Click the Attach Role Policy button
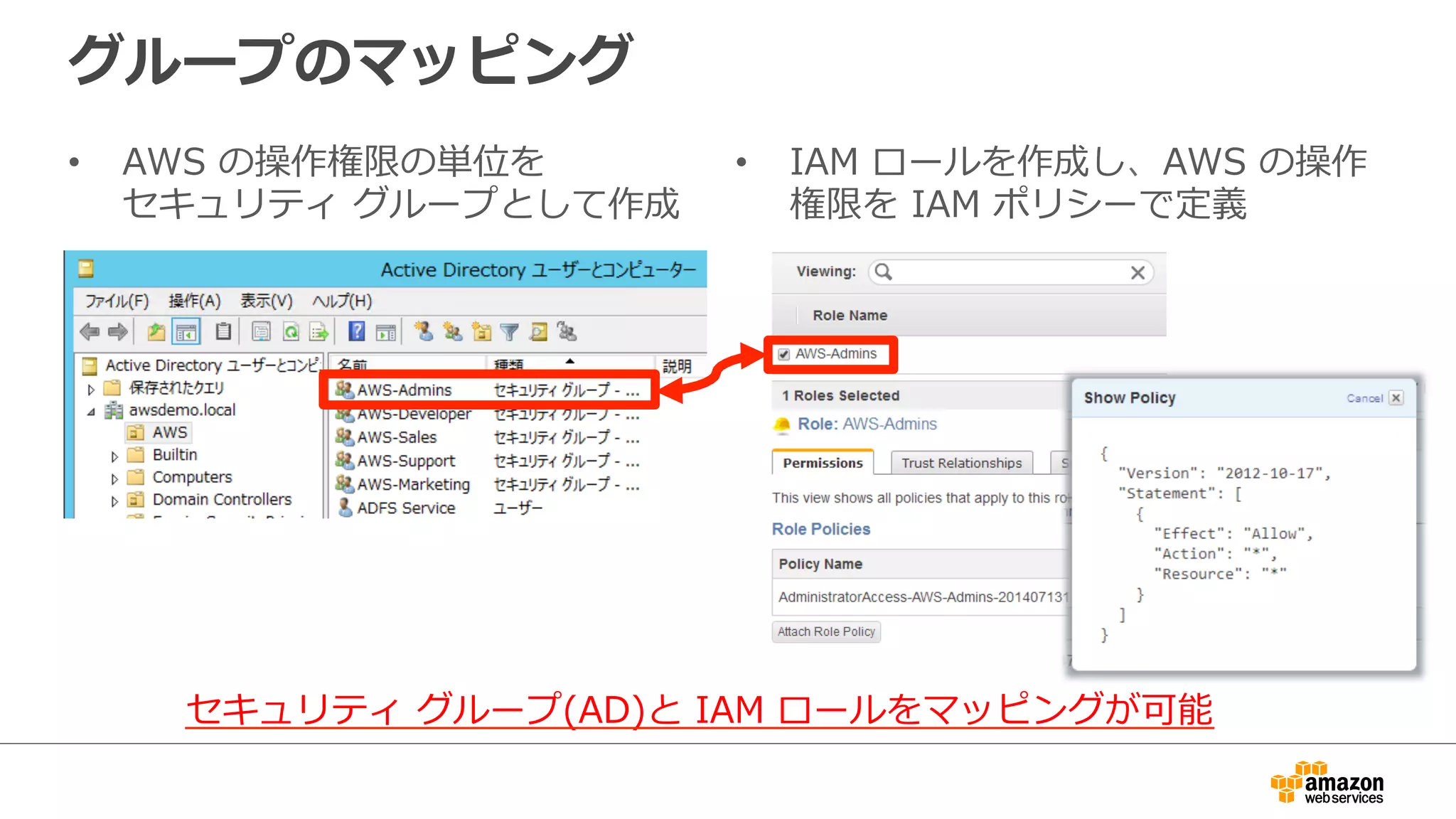Screen dimensions: 1456x819 826,631
